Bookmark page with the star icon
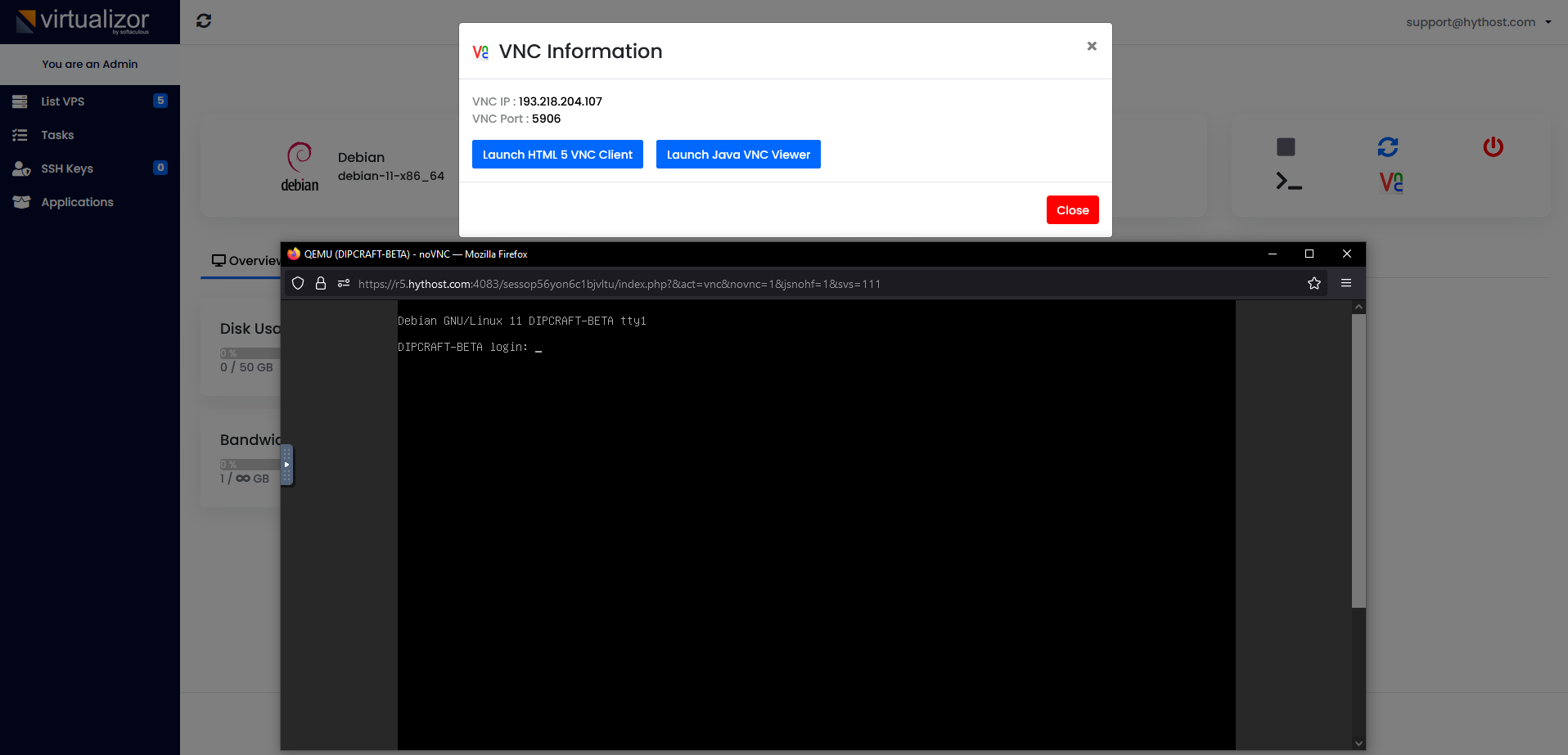This screenshot has height=755, width=1568. pos(1314,284)
